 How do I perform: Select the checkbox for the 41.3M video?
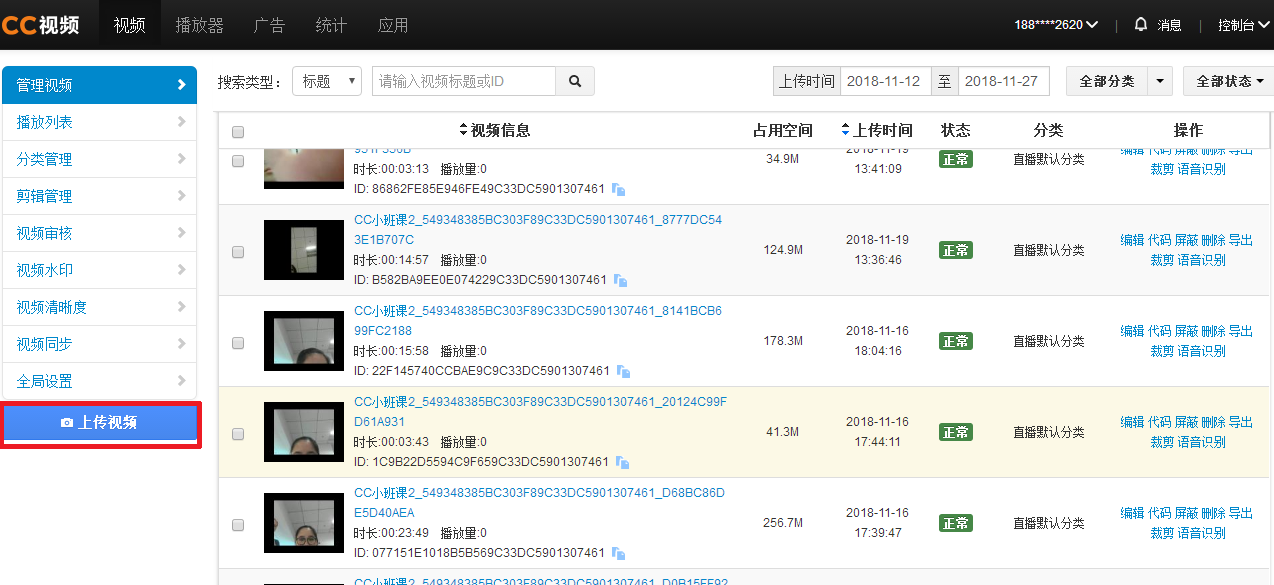(238, 434)
